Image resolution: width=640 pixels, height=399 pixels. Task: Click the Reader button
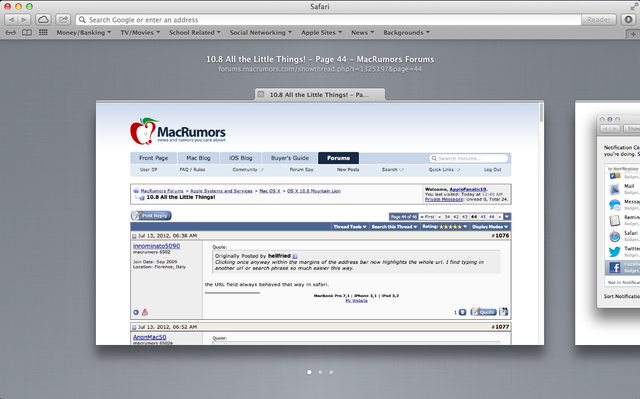click(x=598, y=20)
